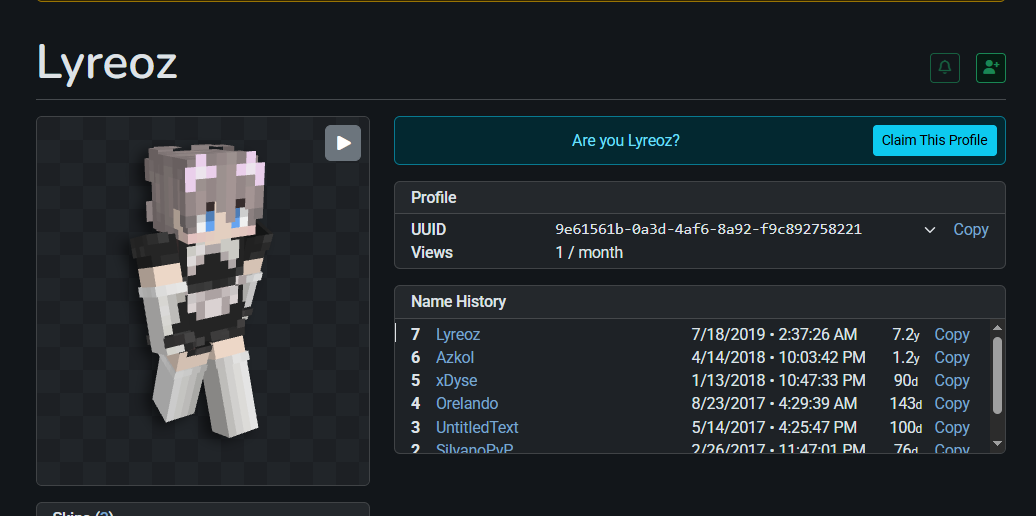Click the add friend icon

pos(991,68)
